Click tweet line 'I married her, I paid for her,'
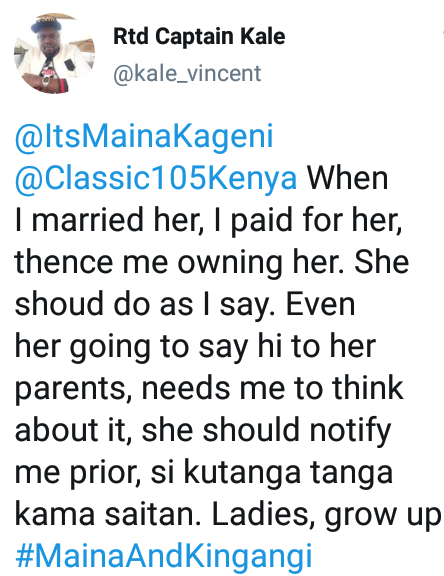The image size is (444, 576). [x=208, y=221]
